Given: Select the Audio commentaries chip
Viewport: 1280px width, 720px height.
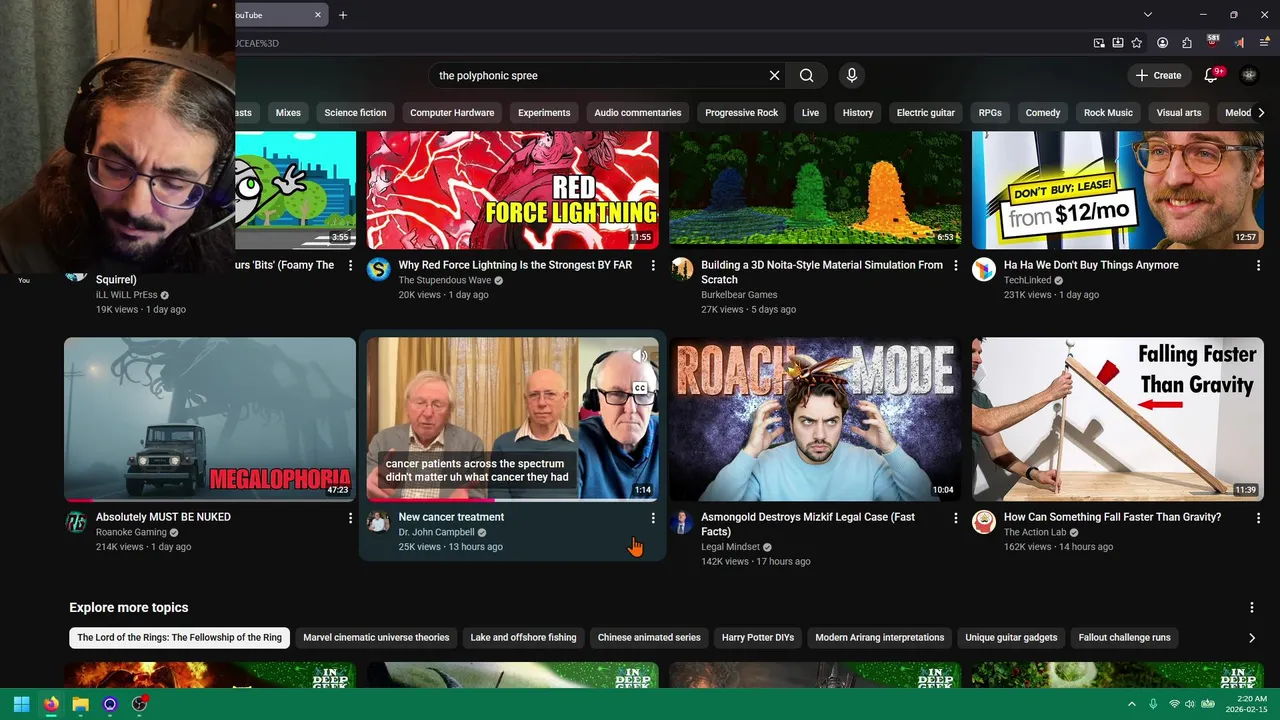Looking at the screenshot, I should pyautogui.click(x=637, y=113).
